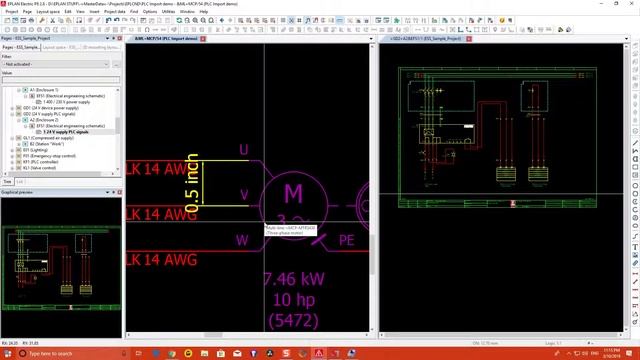Click the Print icon in toolbar
Image resolution: width=640 pixels, height=360 pixels.
[x=31, y=20]
